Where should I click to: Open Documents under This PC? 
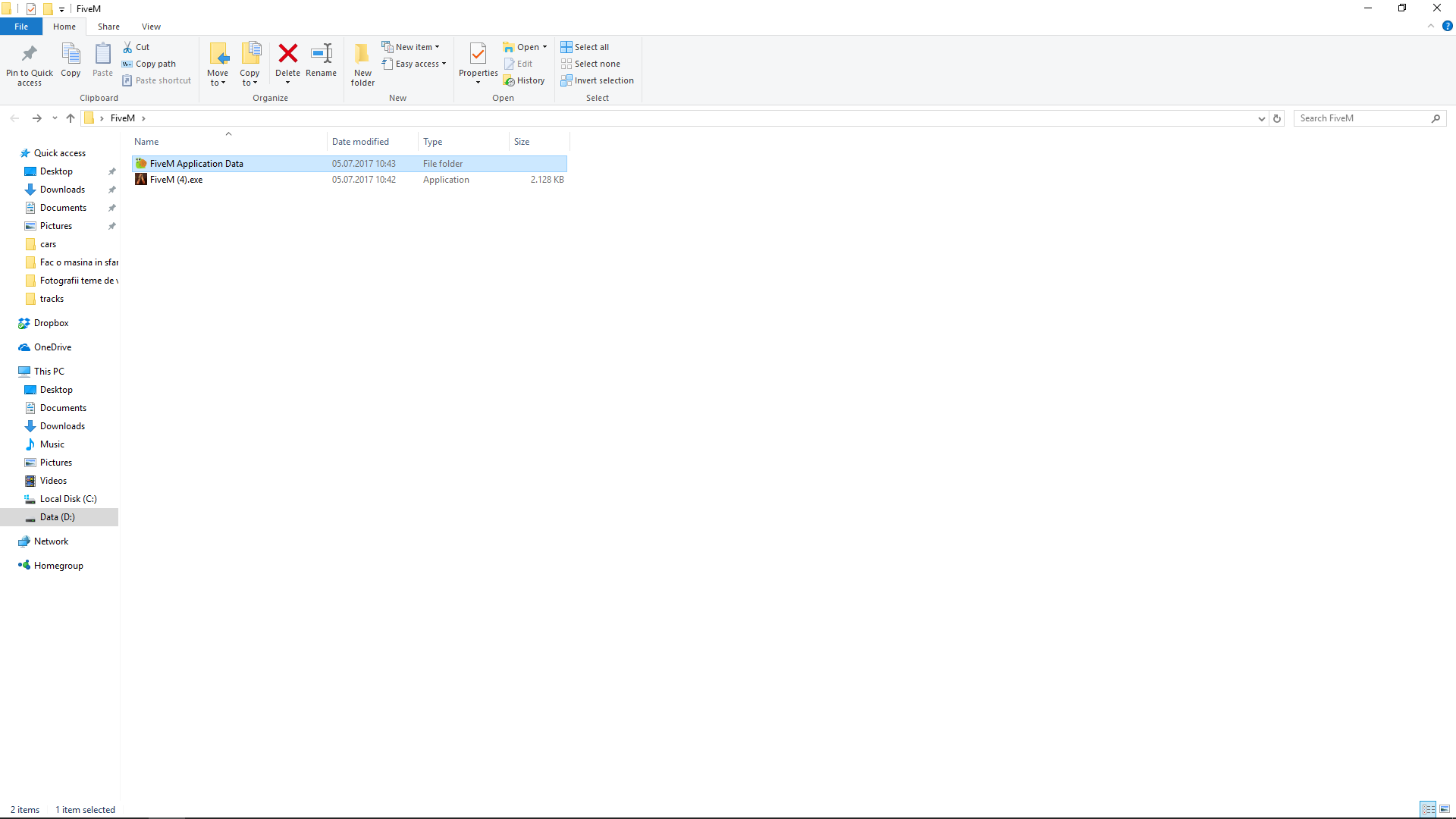click(63, 408)
